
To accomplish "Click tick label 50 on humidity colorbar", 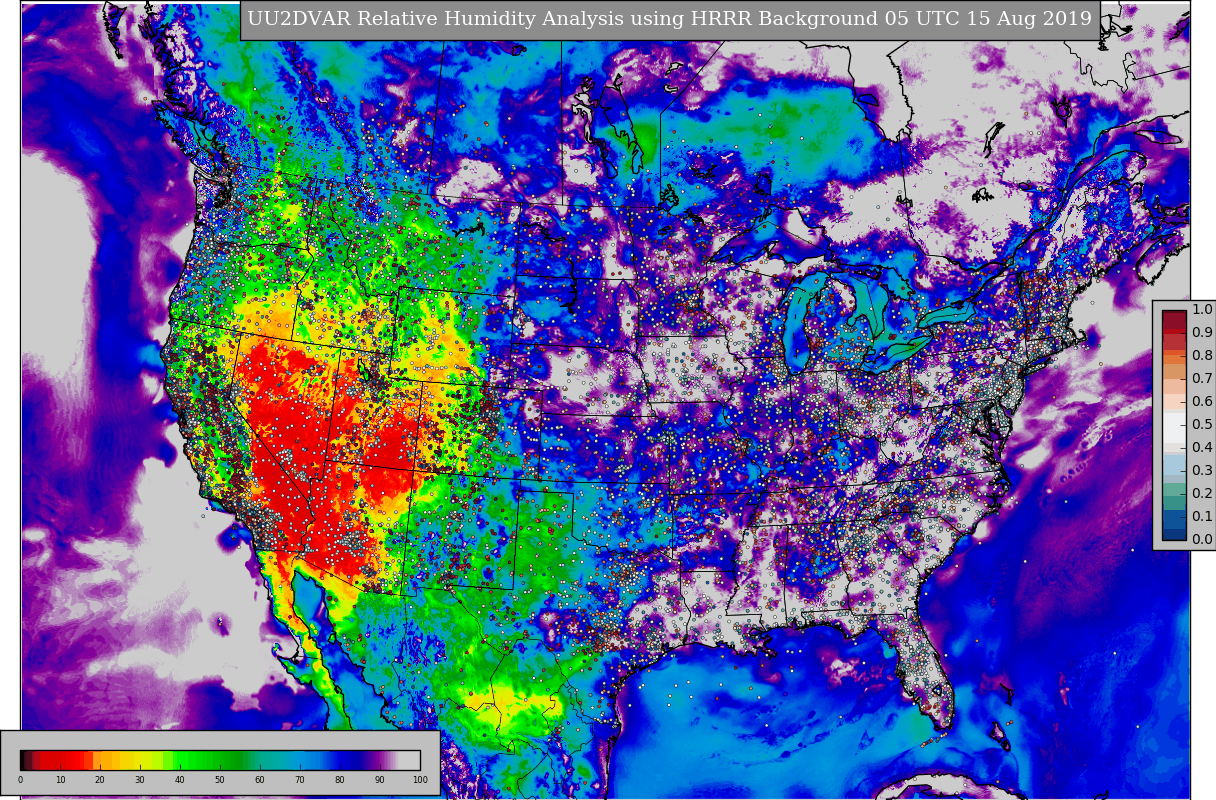I will tap(220, 780).
